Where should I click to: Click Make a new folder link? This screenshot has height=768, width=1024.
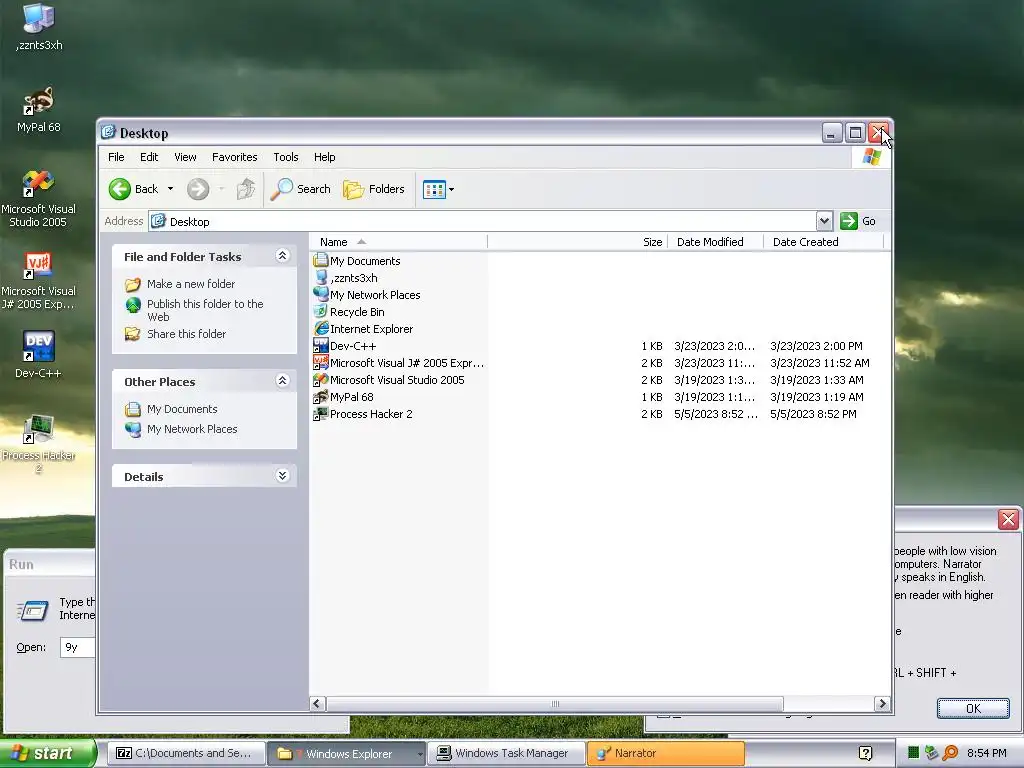coord(191,283)
